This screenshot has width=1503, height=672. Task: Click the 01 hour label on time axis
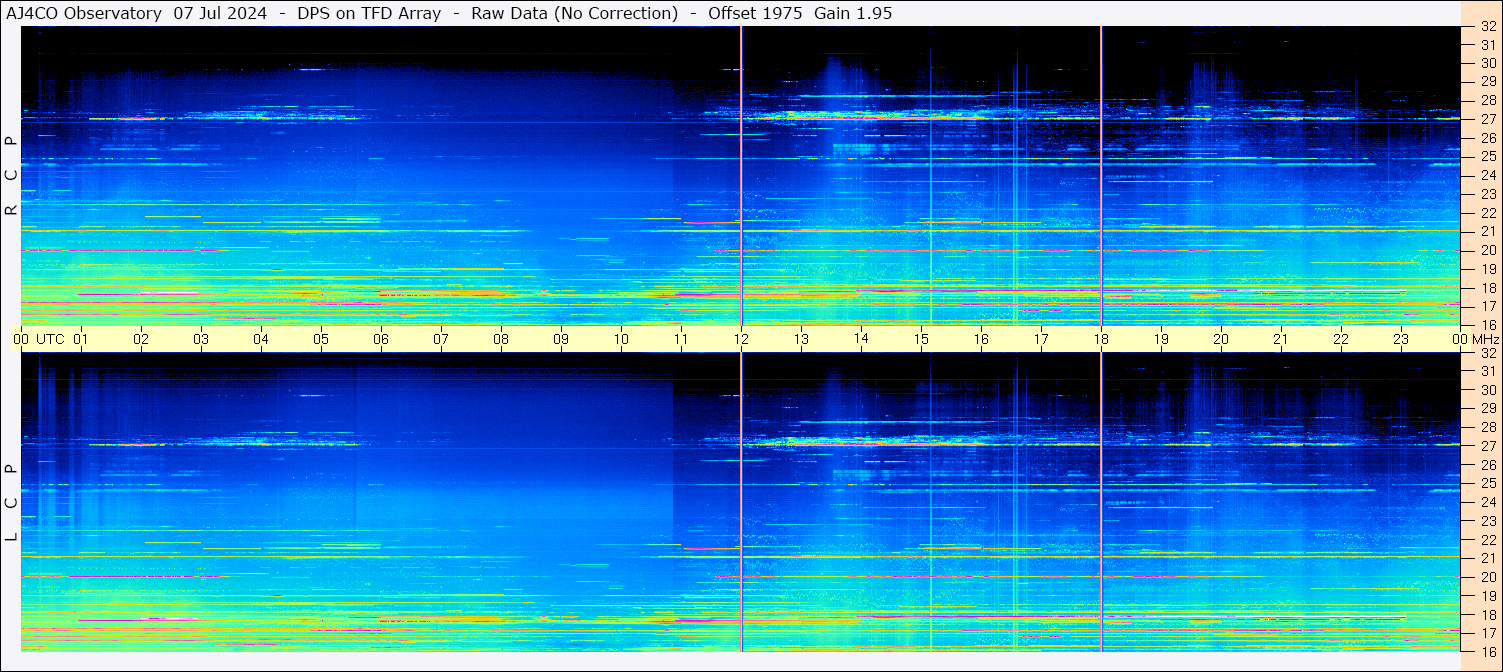point(81,339)
